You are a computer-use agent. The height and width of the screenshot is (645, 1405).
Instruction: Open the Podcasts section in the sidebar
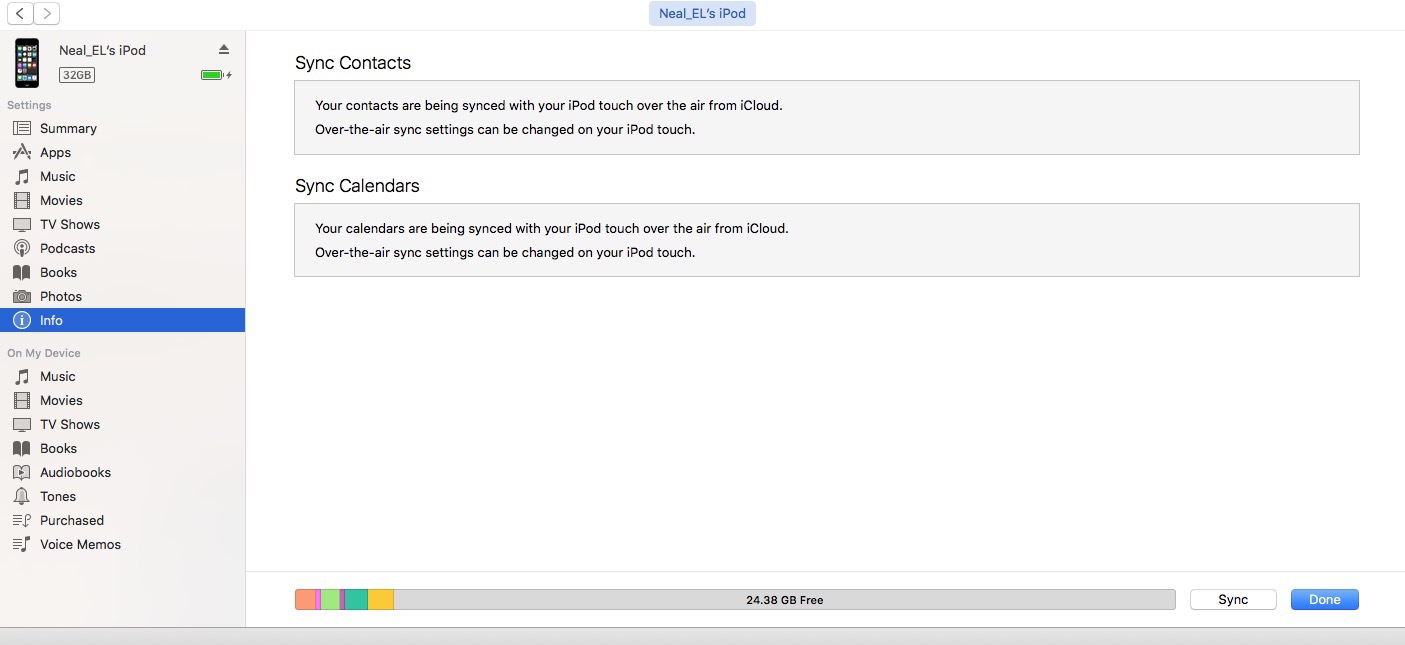click(x=67, y=248)
